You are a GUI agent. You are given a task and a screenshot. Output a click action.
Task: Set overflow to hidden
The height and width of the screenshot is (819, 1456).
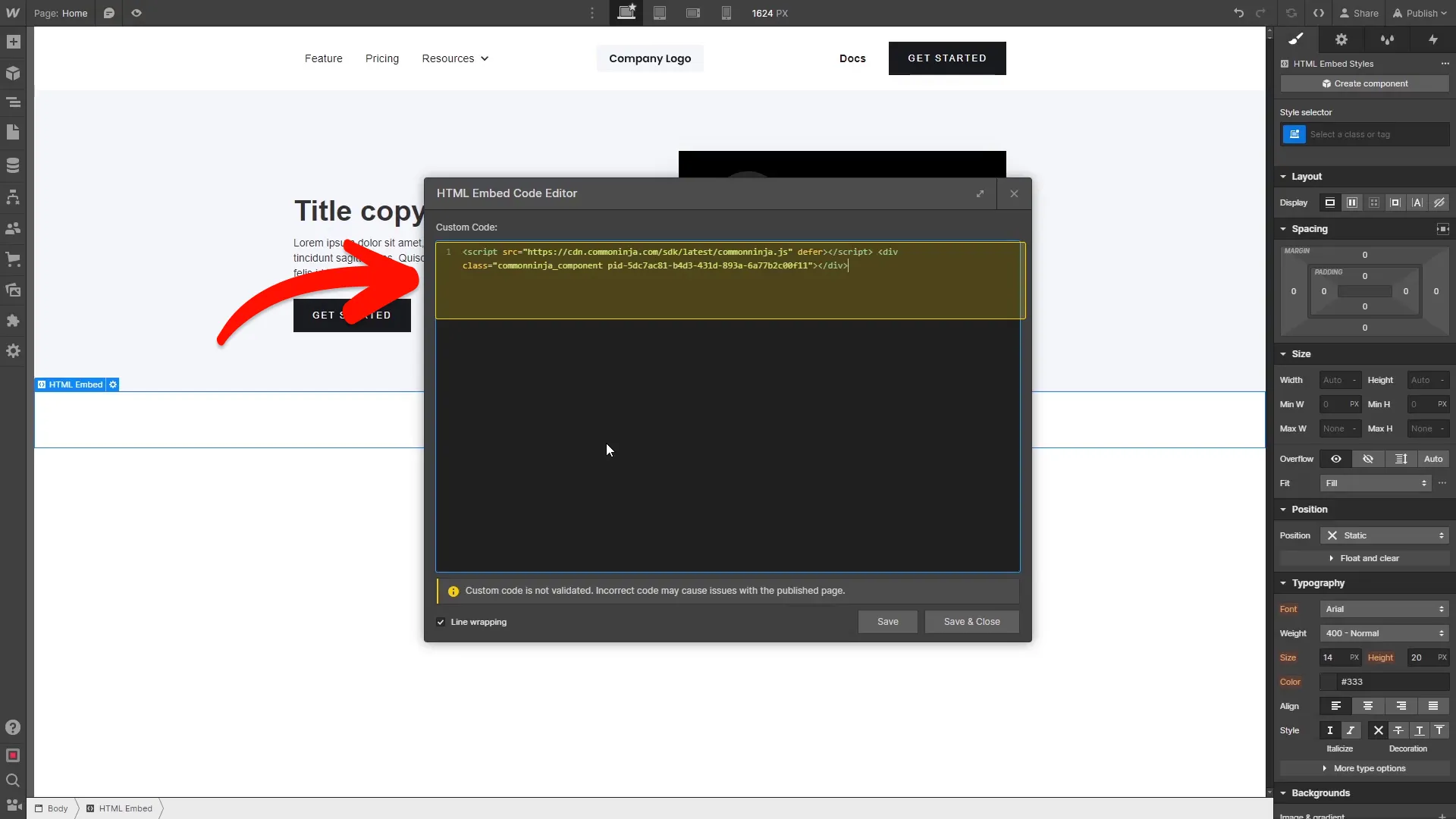1368,459
